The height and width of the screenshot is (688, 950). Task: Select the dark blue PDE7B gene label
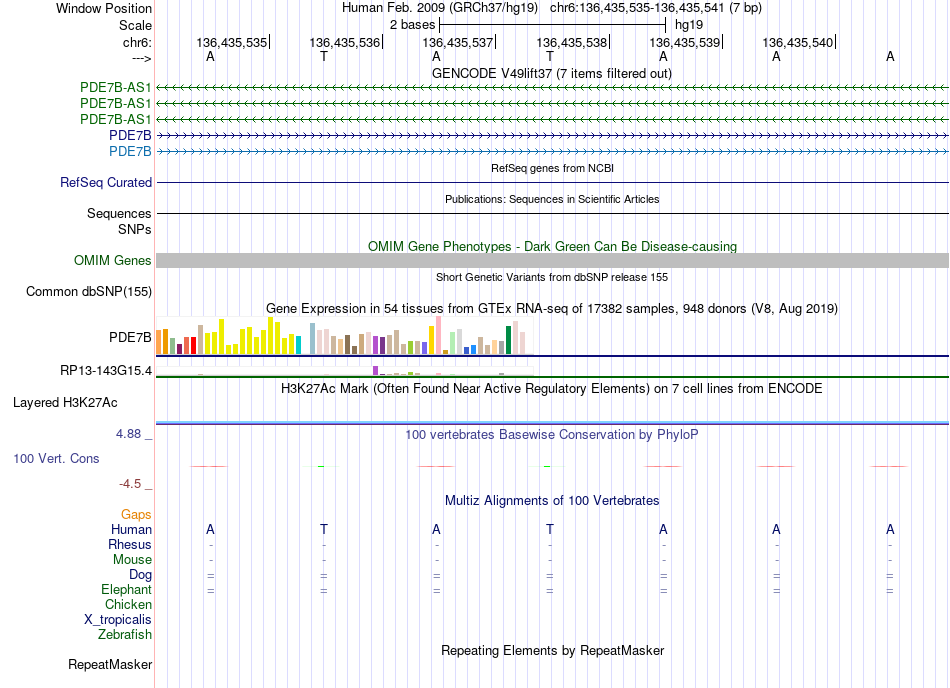click(x=130, y=136)
